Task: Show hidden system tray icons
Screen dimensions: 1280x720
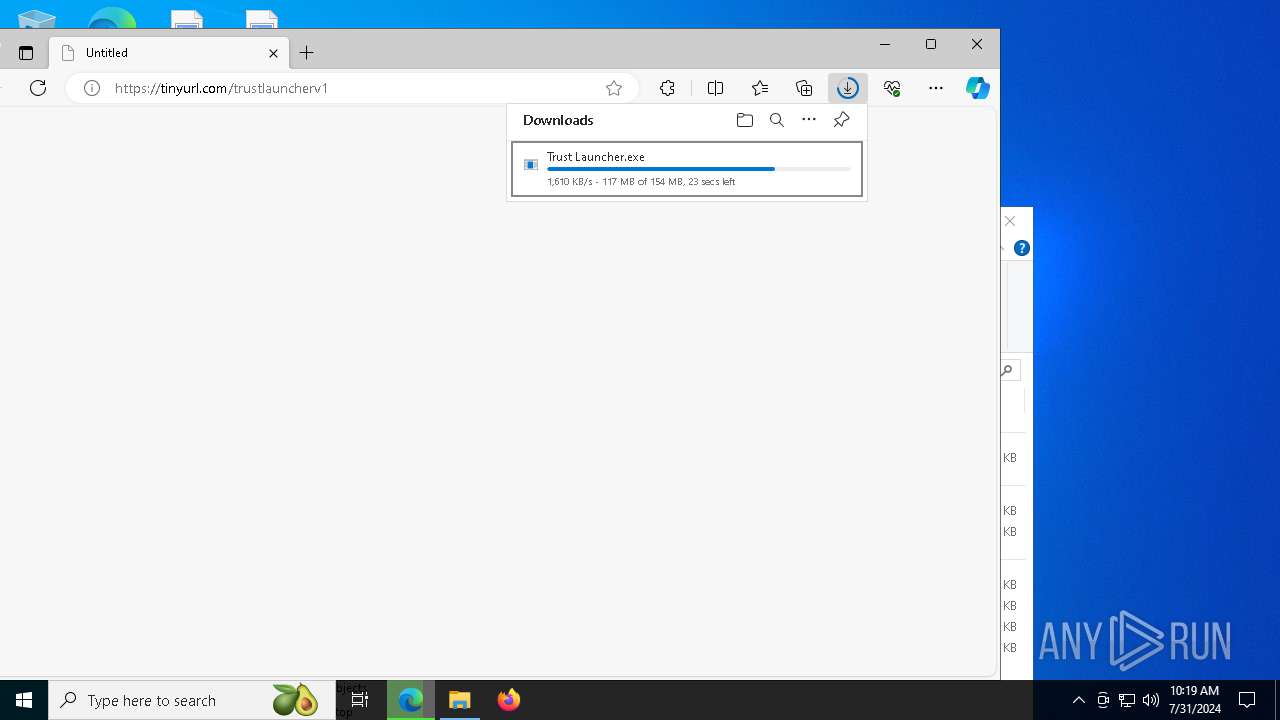Action: [1079, 700]
